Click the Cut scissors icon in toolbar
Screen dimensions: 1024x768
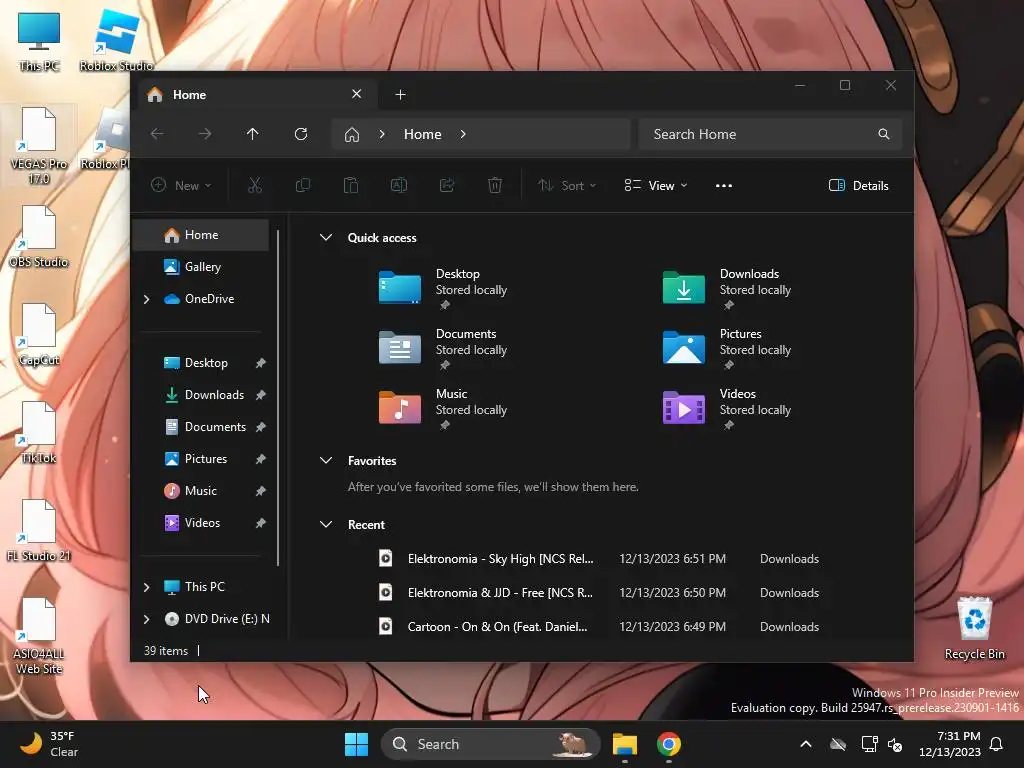(x=255, y=185)
